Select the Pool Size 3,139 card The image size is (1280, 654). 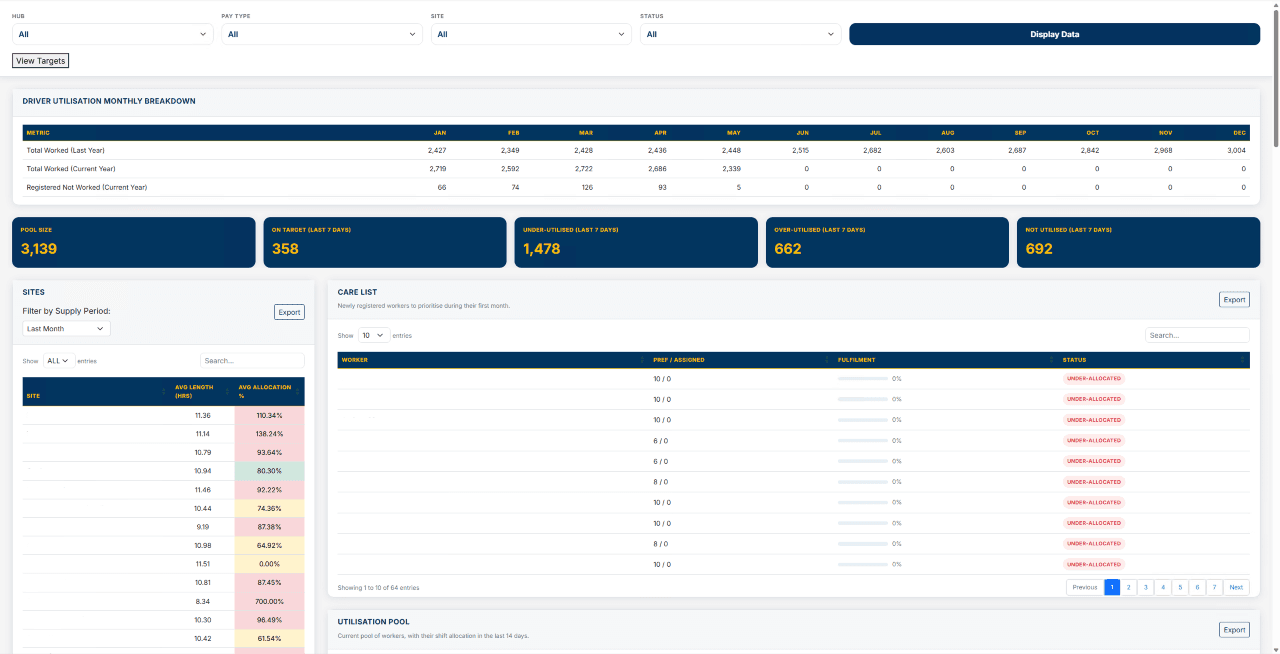tap(134, 242)
